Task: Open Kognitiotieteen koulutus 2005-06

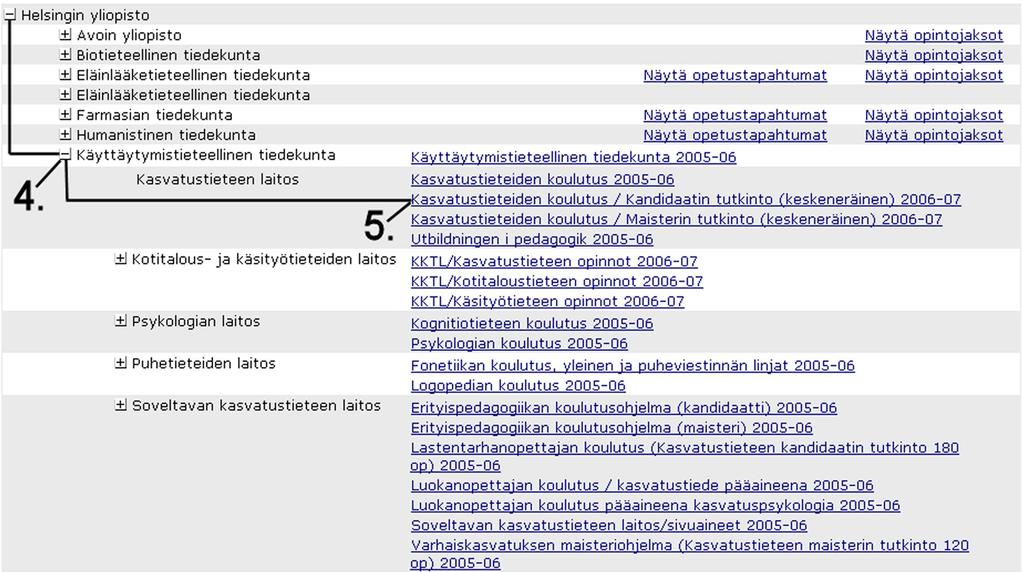Action: point(532,324)
